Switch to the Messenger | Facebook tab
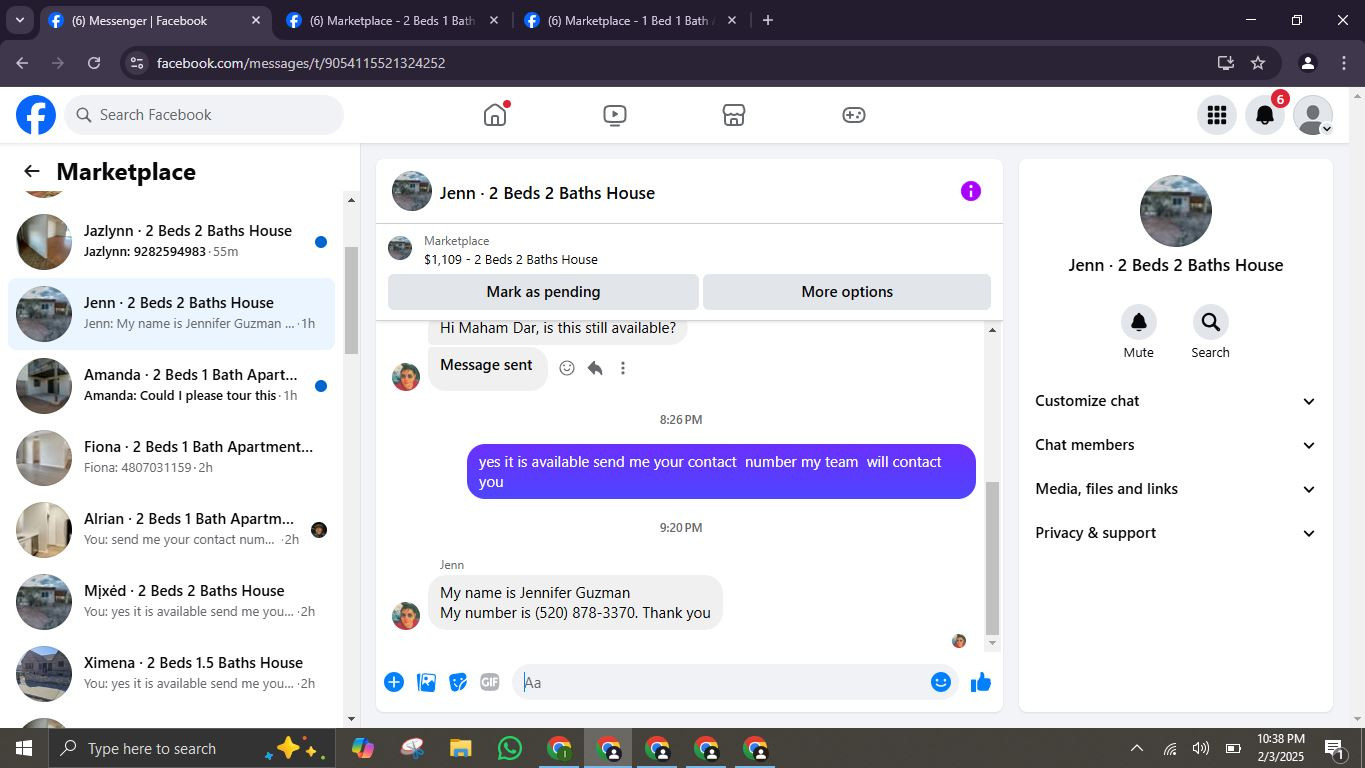This screenshot has width=1365, height=768. click(x=154, y=20)
